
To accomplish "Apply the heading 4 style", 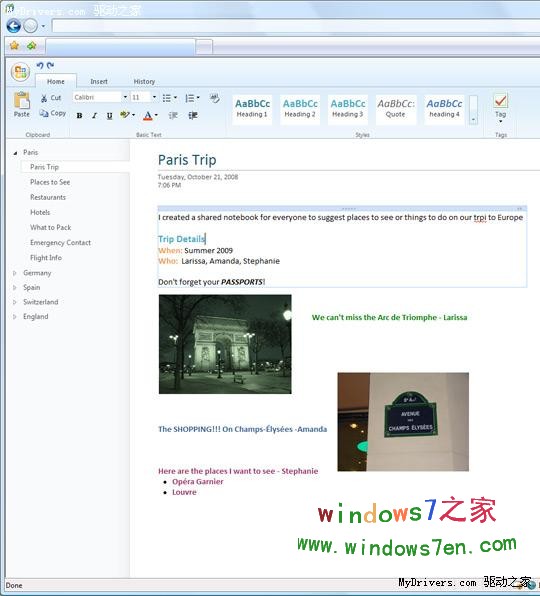I will [444, 109].
